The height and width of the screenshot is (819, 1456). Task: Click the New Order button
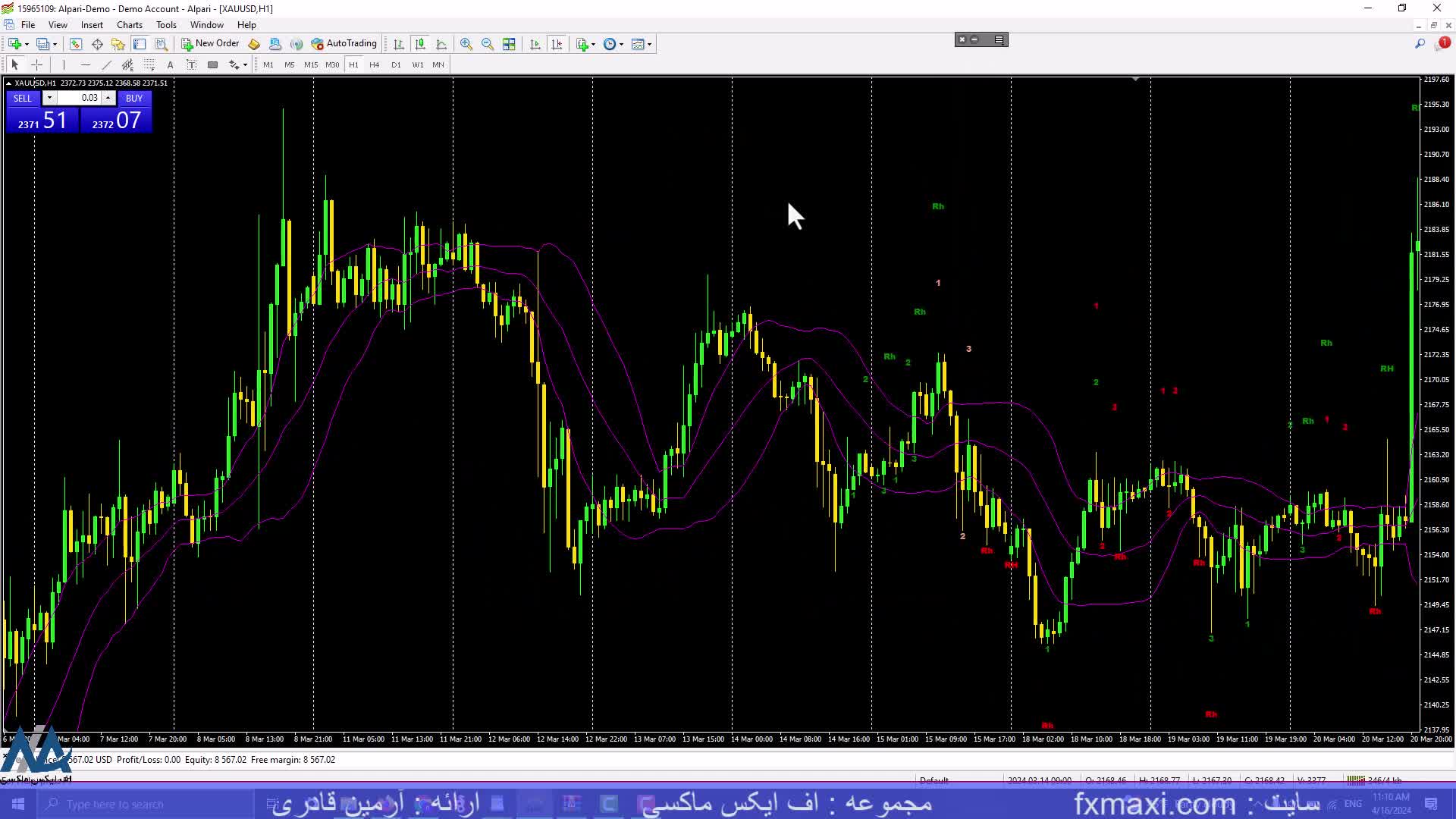pyautogui.click(x=210, y=44)
